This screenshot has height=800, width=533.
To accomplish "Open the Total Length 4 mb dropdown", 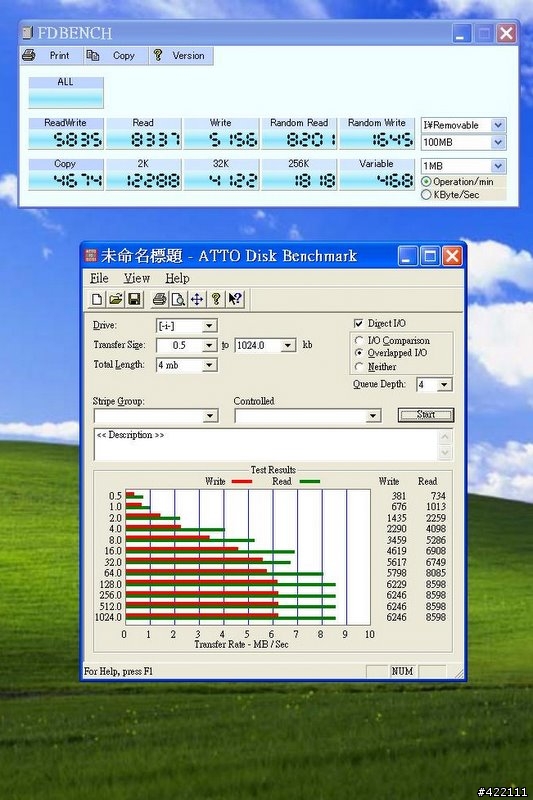I will (x=209, y=365).
